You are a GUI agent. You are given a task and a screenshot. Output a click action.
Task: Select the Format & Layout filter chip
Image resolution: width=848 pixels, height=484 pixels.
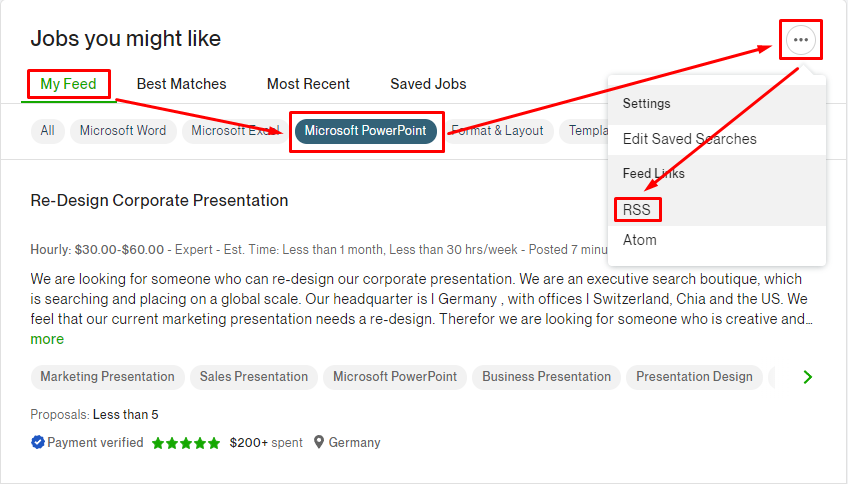(498, 131)
